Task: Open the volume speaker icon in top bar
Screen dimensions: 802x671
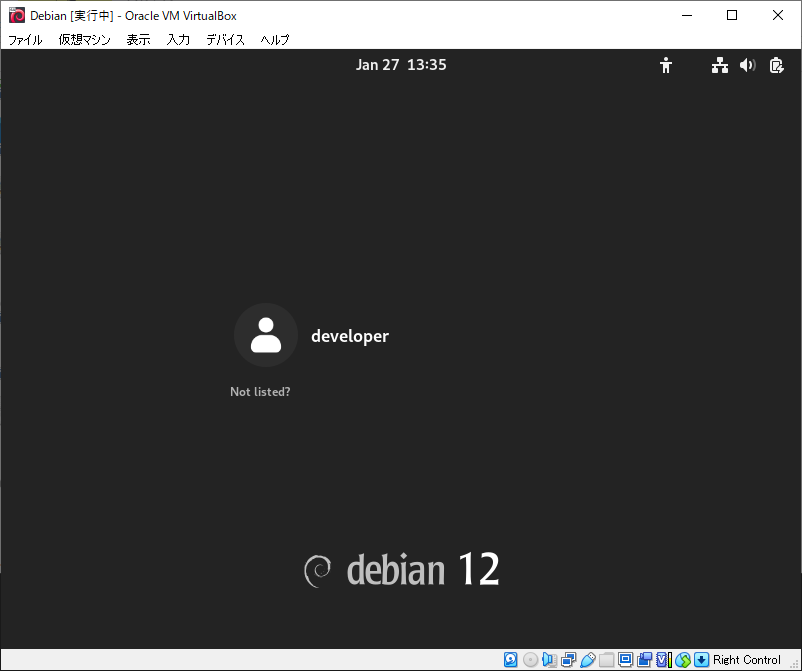Action: [x=747, y=65]
